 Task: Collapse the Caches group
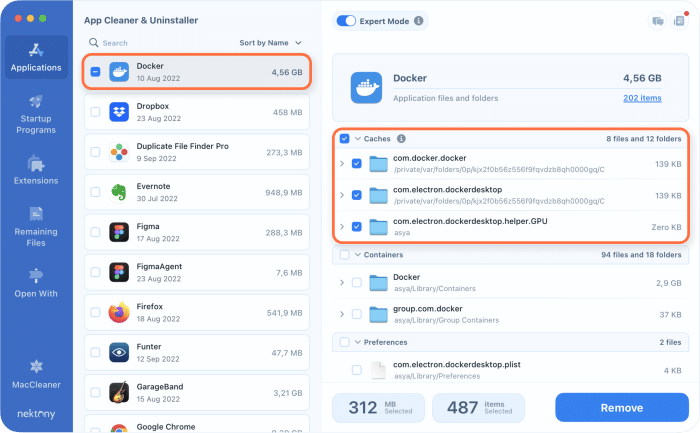click(x=358, y=138)
